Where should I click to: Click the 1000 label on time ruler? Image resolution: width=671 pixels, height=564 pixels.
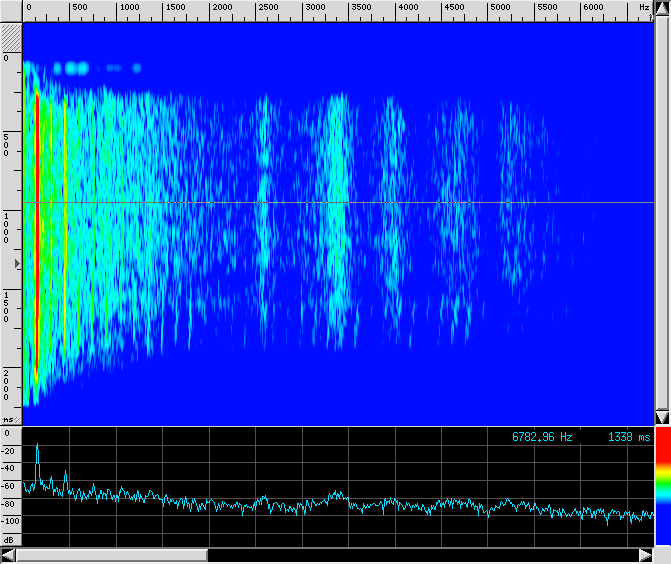pyautogui.click(x=9, y=228)
